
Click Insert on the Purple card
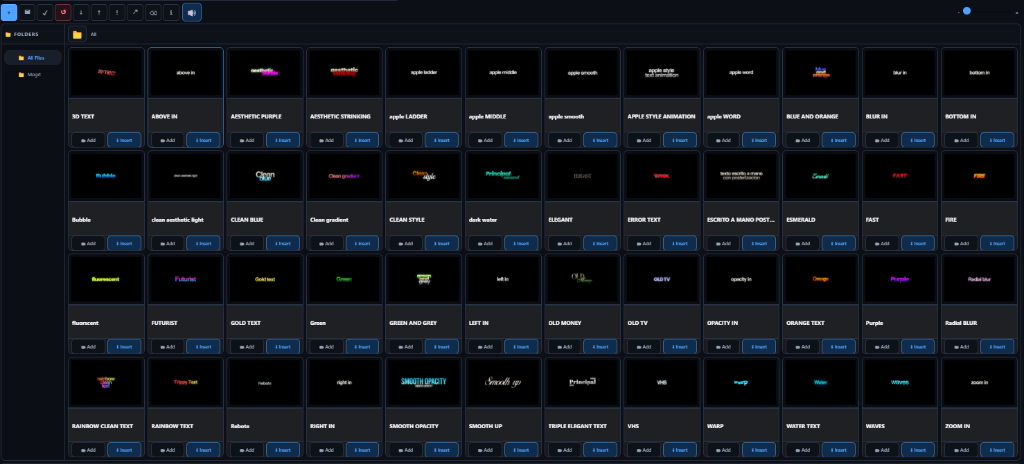click(x=918, y=346)
